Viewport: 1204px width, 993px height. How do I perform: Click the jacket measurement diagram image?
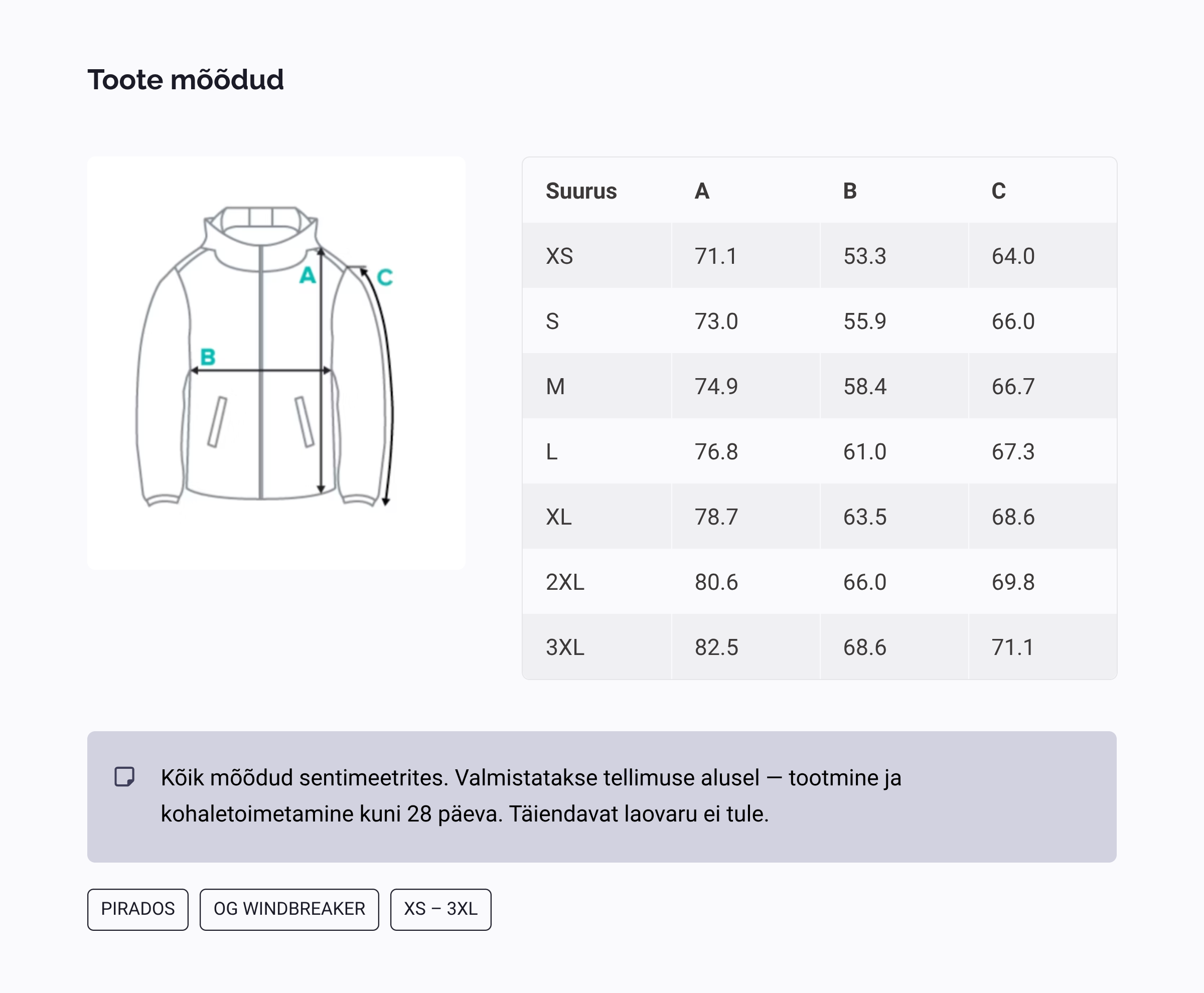[x=276, y=363]
